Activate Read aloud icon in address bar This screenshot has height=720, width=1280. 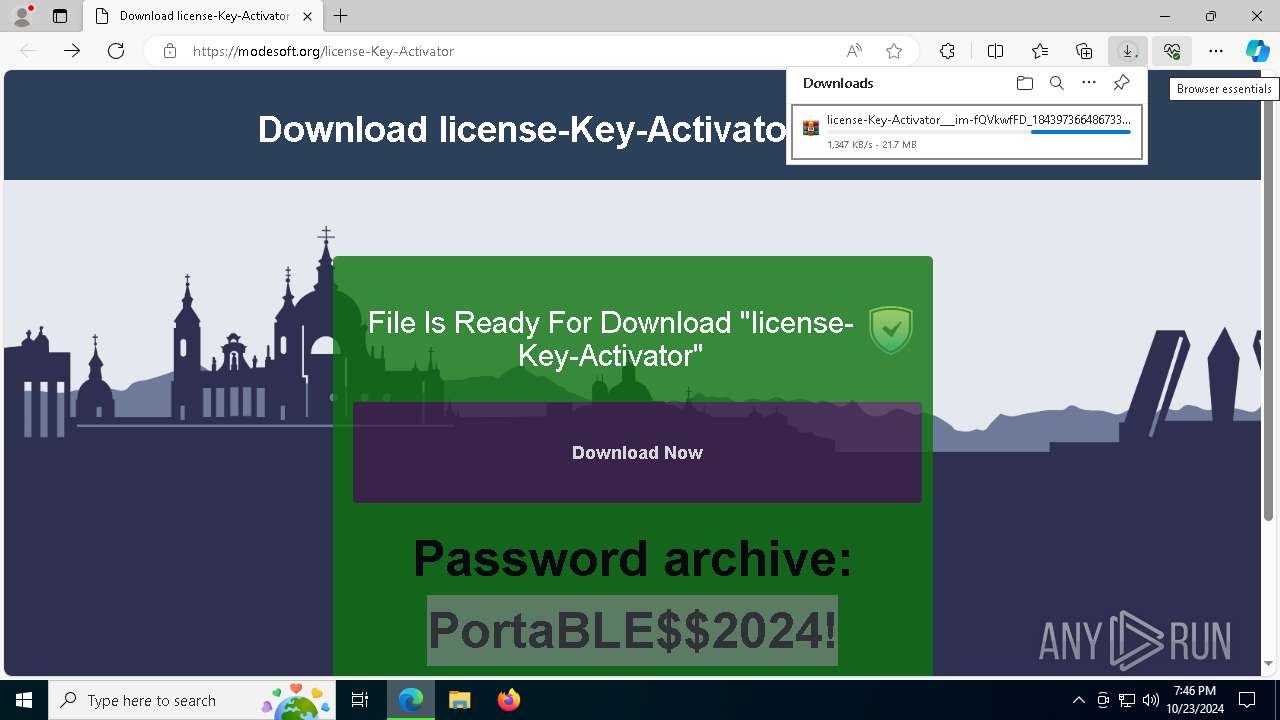click(854, 51)
